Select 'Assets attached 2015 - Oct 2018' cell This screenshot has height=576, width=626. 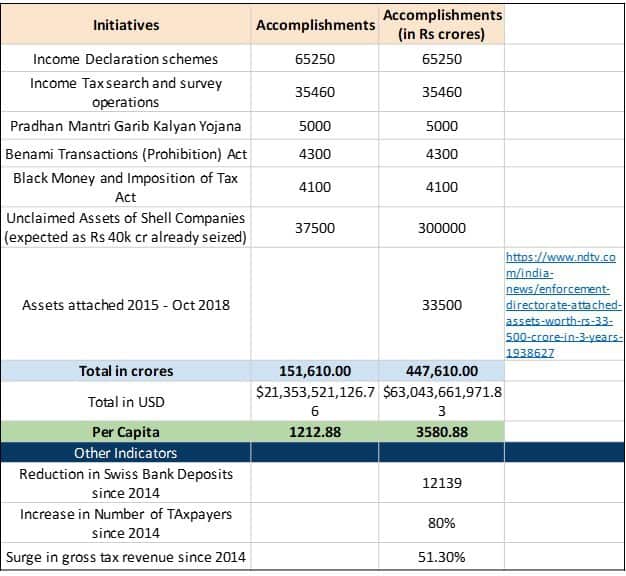click(x=126, y=304)
